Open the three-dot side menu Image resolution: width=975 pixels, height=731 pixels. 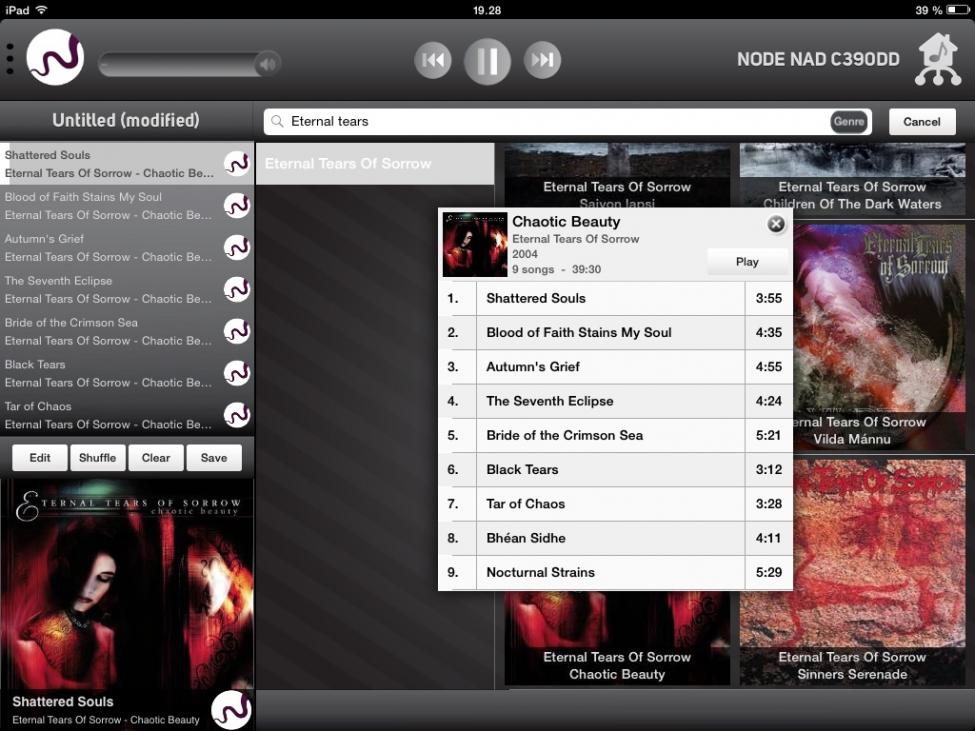(9, 60)
